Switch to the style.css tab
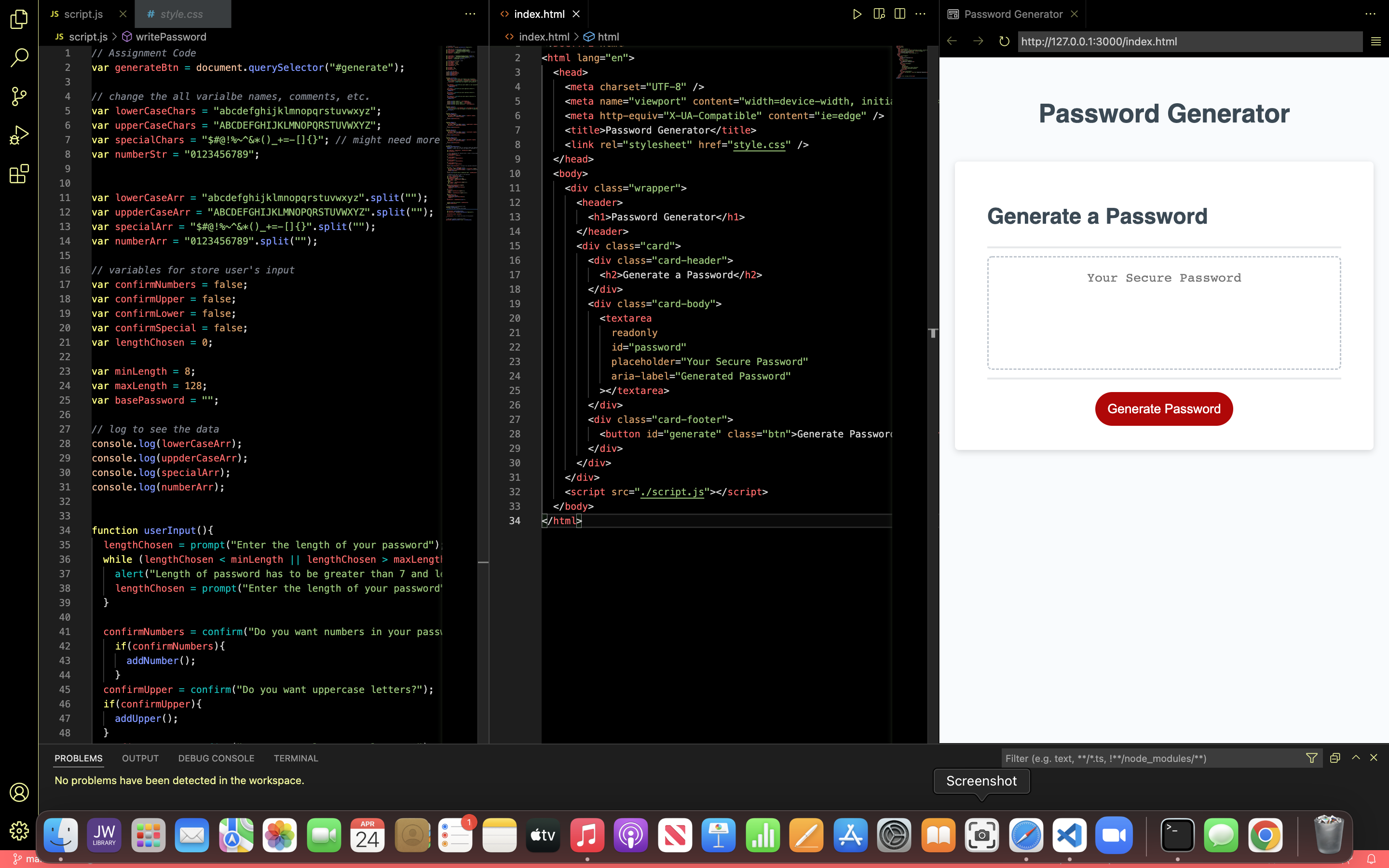Screen dimensions: 1389x868 (181, 14)
